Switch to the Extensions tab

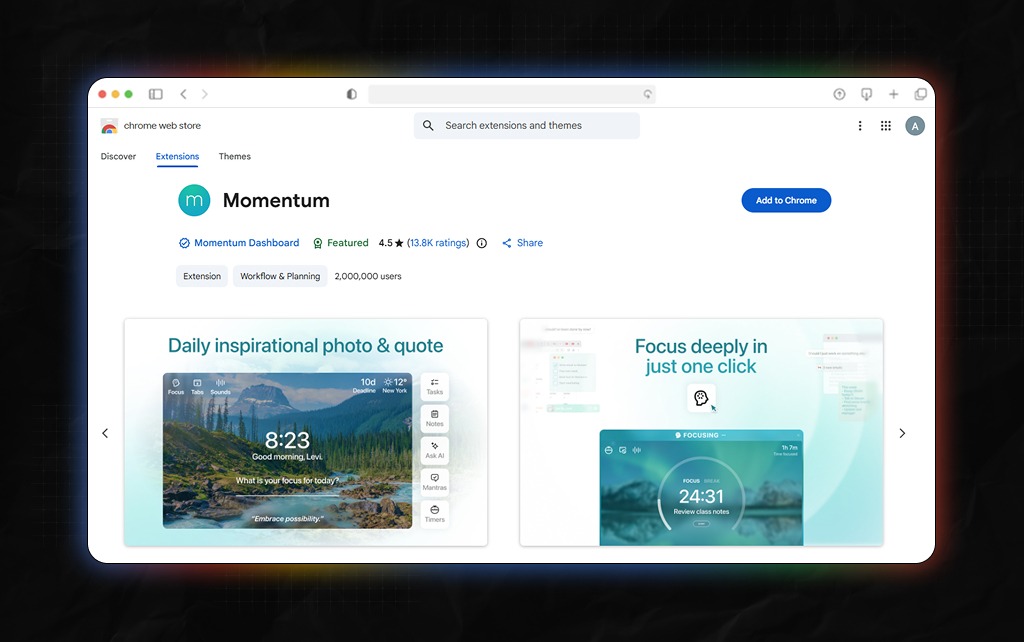tap(177, 157)
